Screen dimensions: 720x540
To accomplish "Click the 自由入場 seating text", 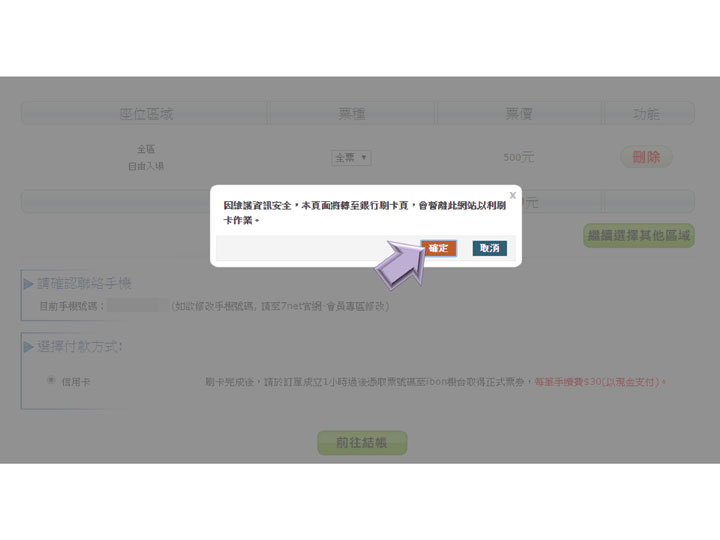I will (x=146, y=166).
